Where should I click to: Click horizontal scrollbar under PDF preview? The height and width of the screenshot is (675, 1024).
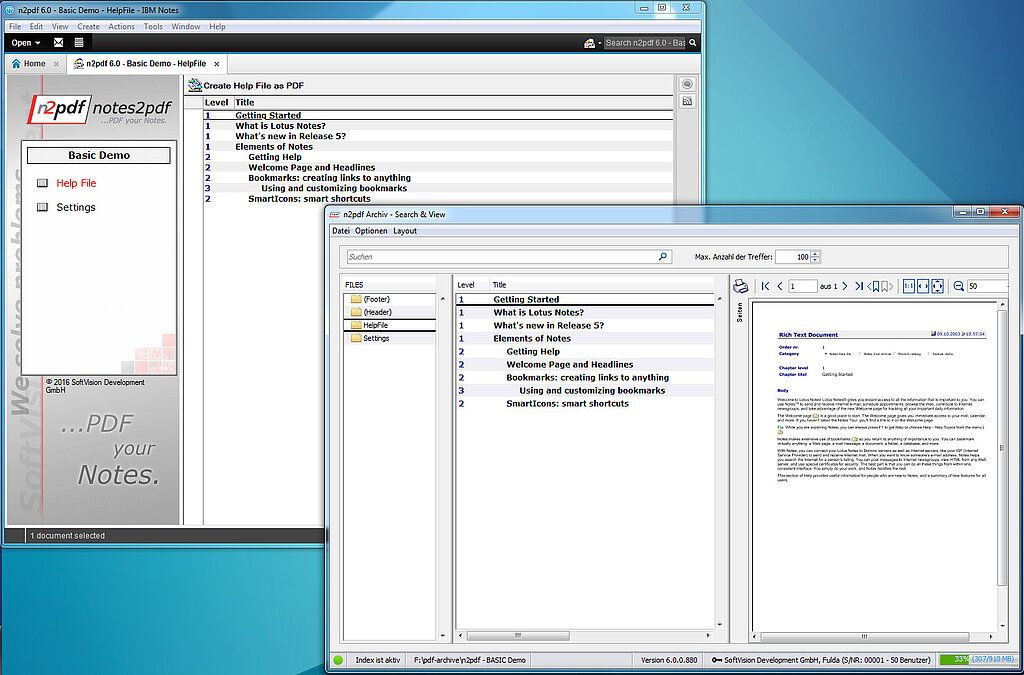[x=863, y=636]
